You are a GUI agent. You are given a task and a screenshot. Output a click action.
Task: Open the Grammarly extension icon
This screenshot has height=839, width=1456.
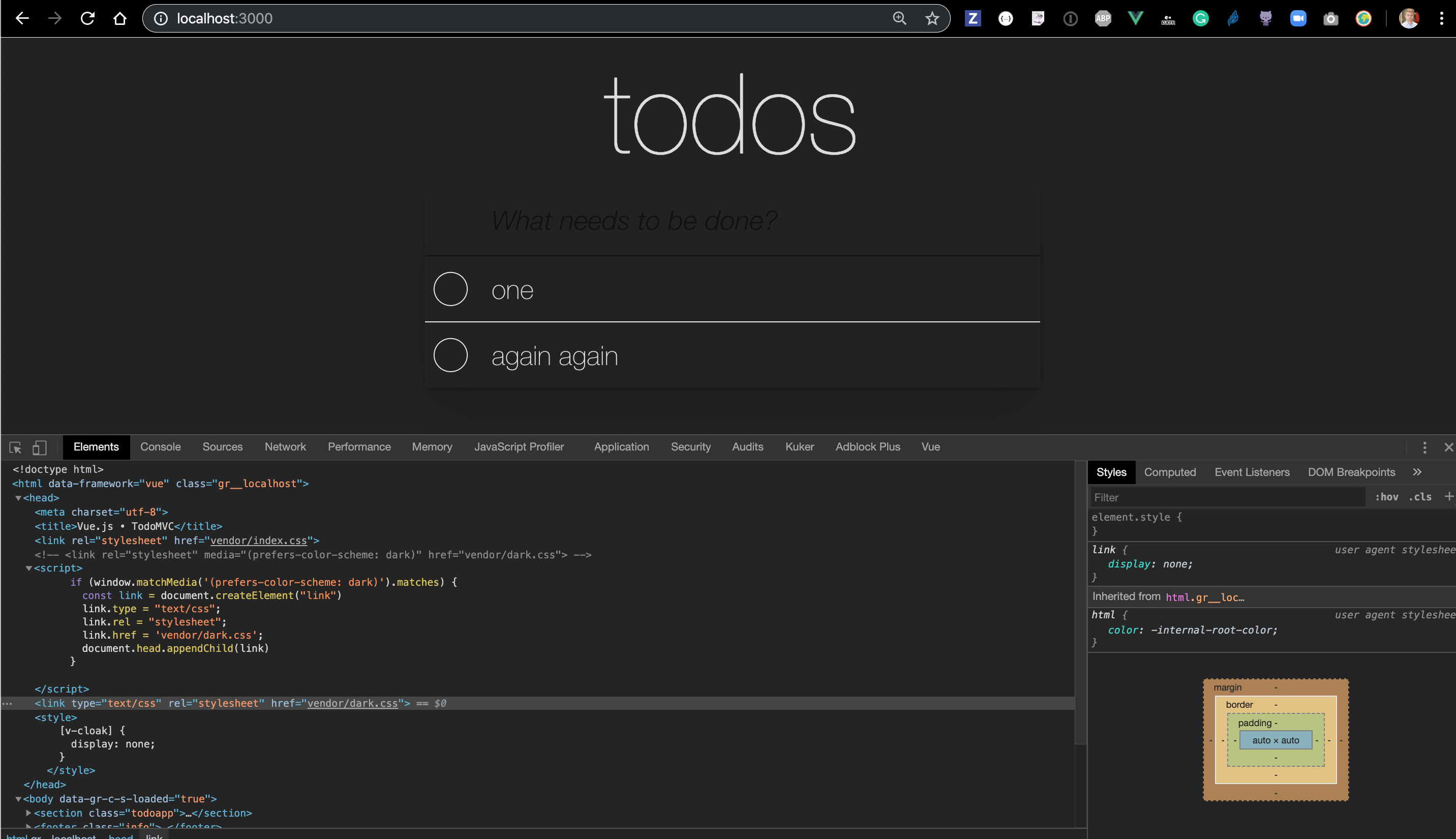(1200, 18)
